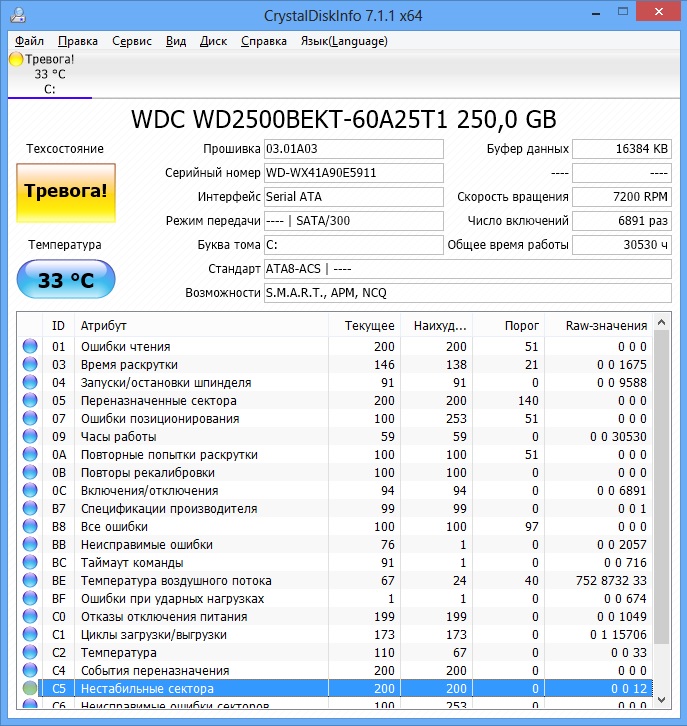
Task: Click the Буфер данных value 16384 KB
Action: [x=622, y=149]
